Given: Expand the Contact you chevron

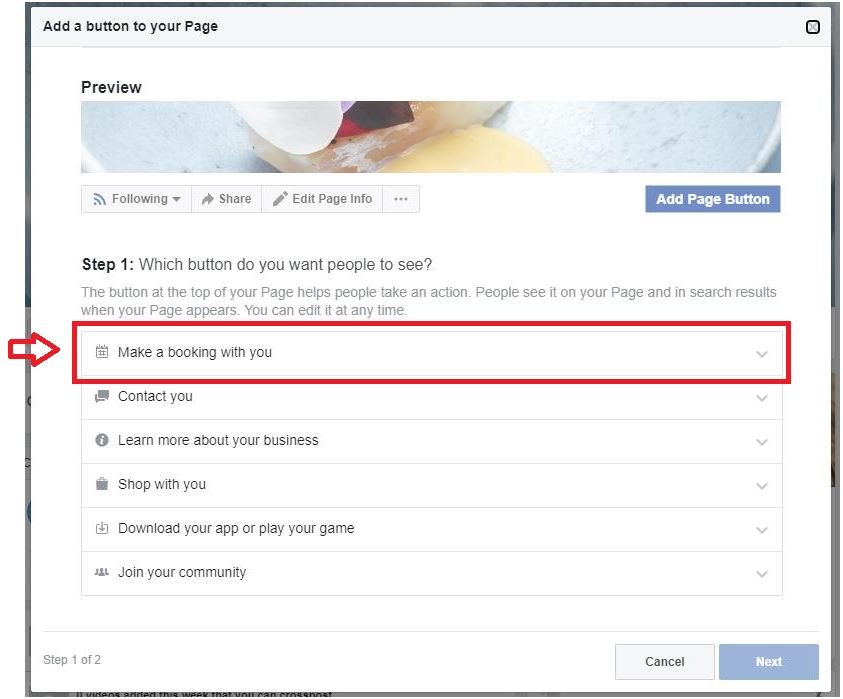Looking at the screenshot, I should tap(762, 398).
